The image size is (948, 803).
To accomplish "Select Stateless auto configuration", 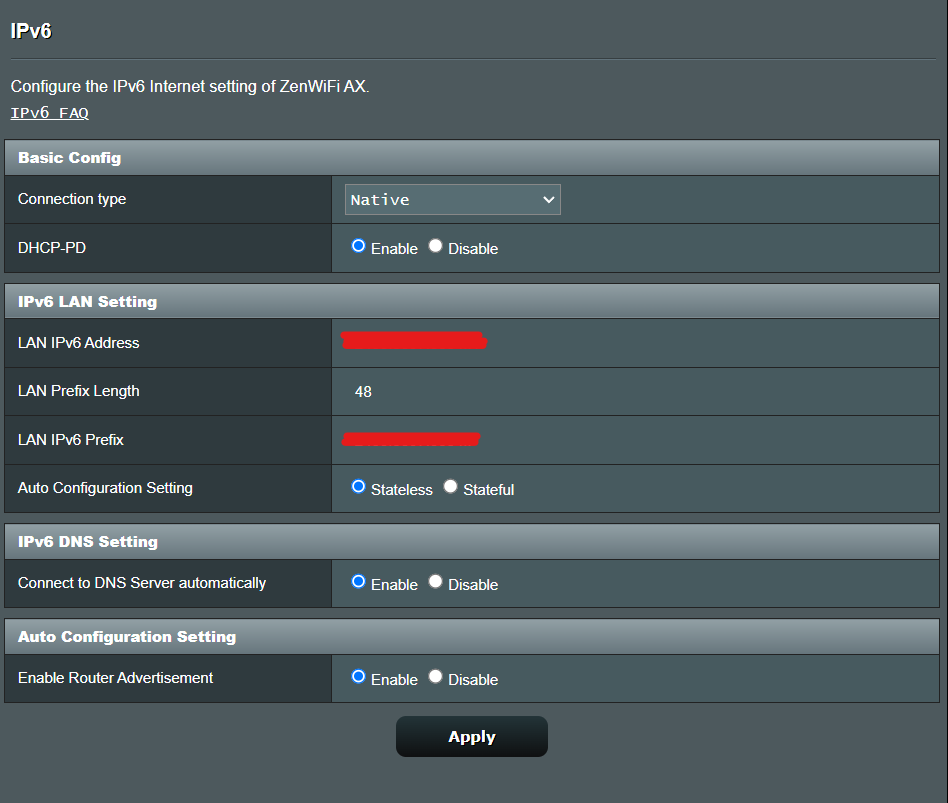I will click(x=357, y=487).
